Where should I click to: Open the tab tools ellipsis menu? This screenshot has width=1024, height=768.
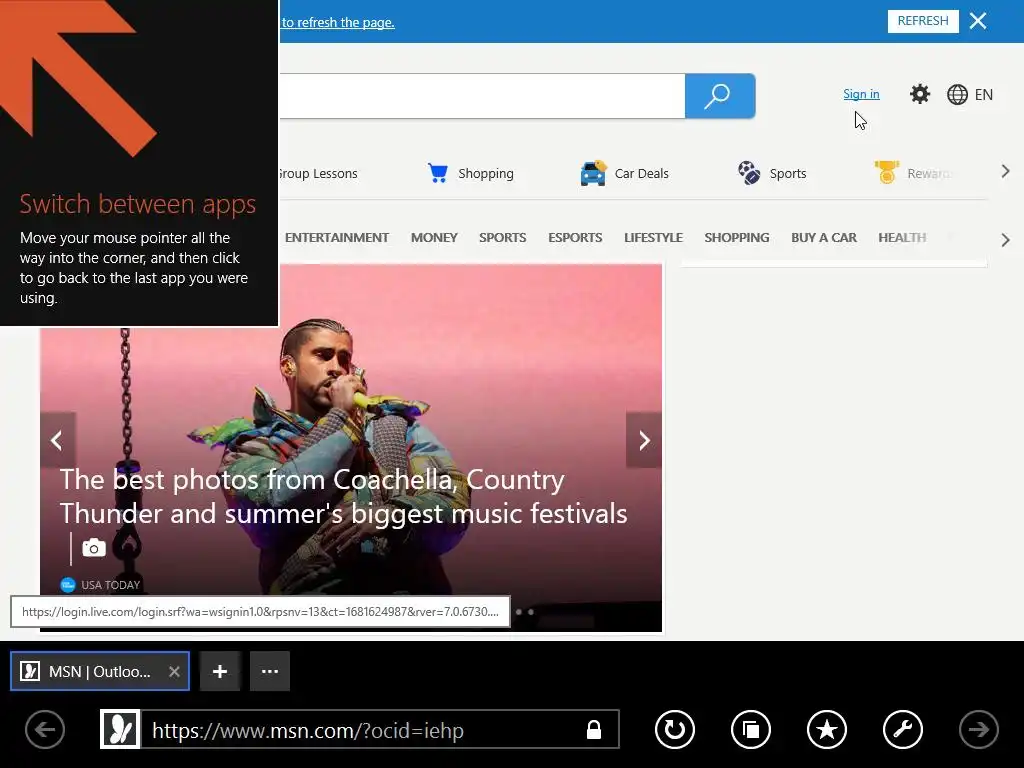click(x=270, y=671)
